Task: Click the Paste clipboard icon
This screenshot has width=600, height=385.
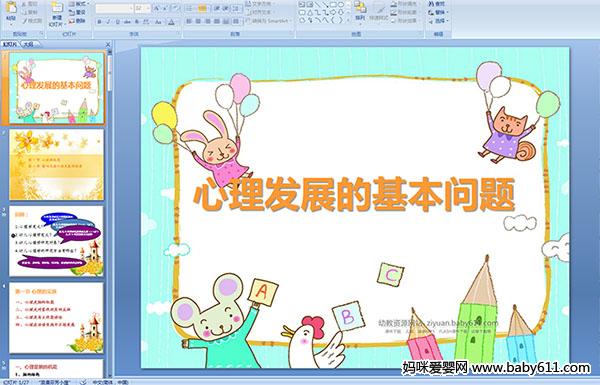Action: tap(11, 8)
